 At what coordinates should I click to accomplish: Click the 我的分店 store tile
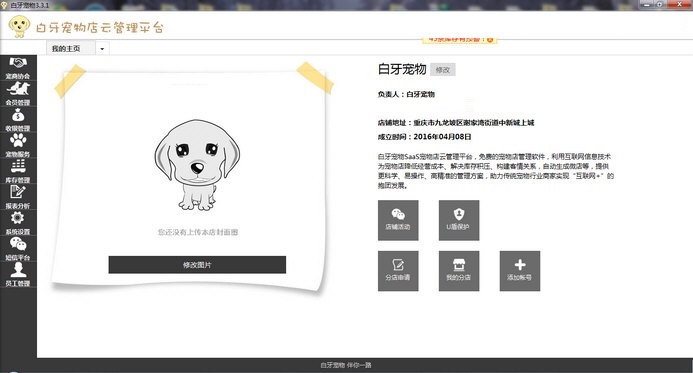[x=459, y=271]
